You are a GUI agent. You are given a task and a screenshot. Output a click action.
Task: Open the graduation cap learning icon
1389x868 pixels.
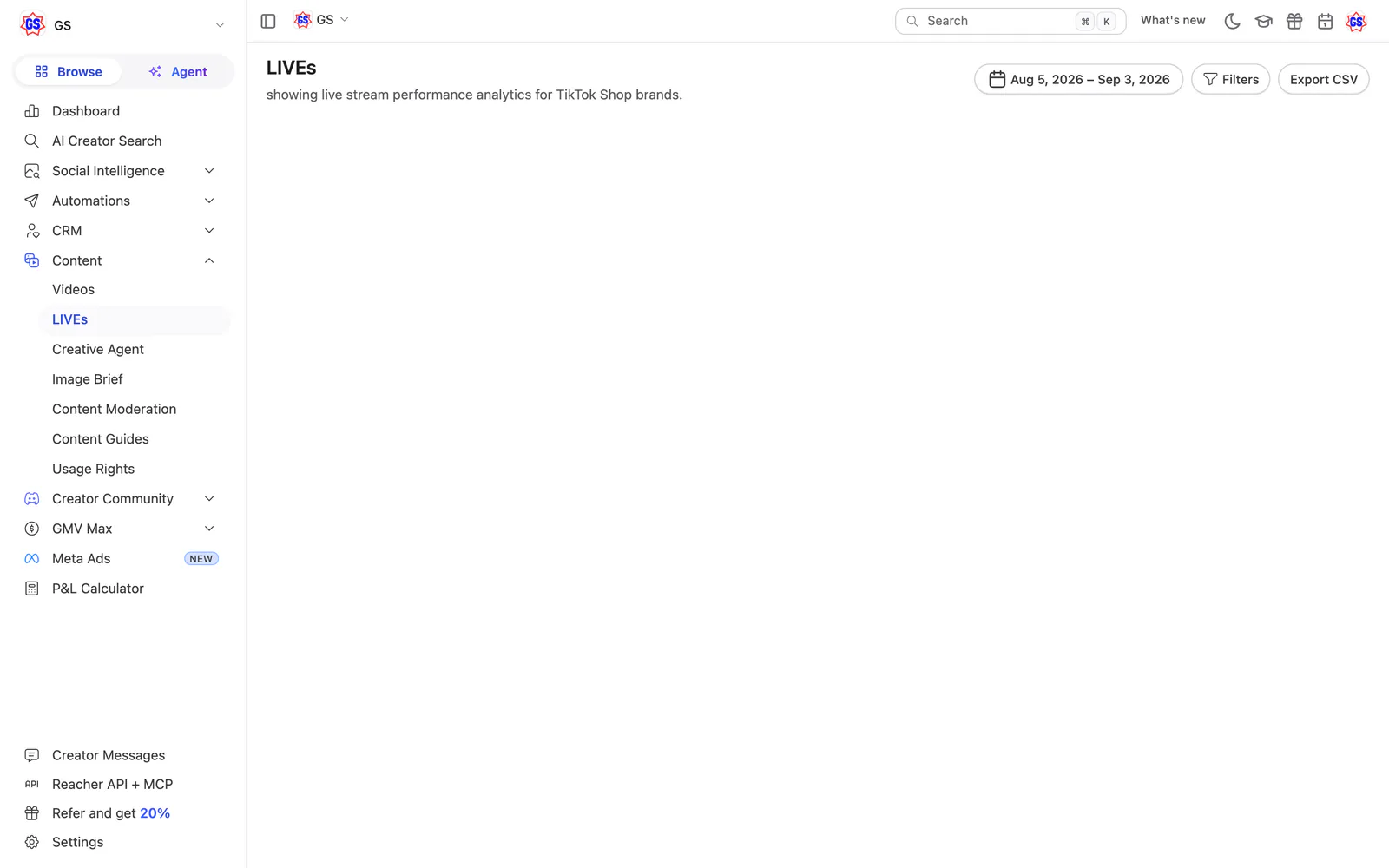(x=1263, y=21)
